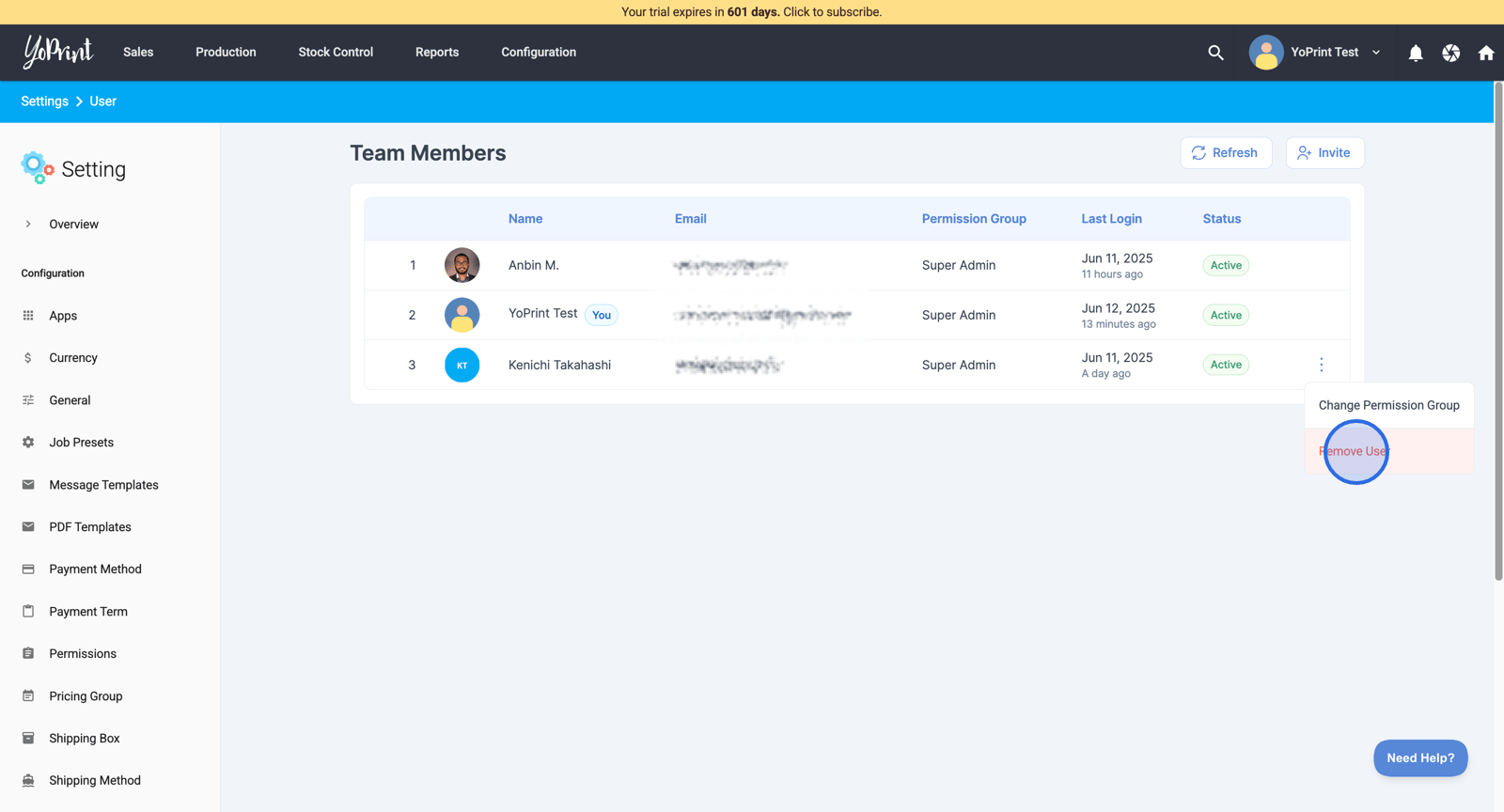Click the Payment Method card icon
The width and height of the screenshot is (1504, 812).
[28, 570]
